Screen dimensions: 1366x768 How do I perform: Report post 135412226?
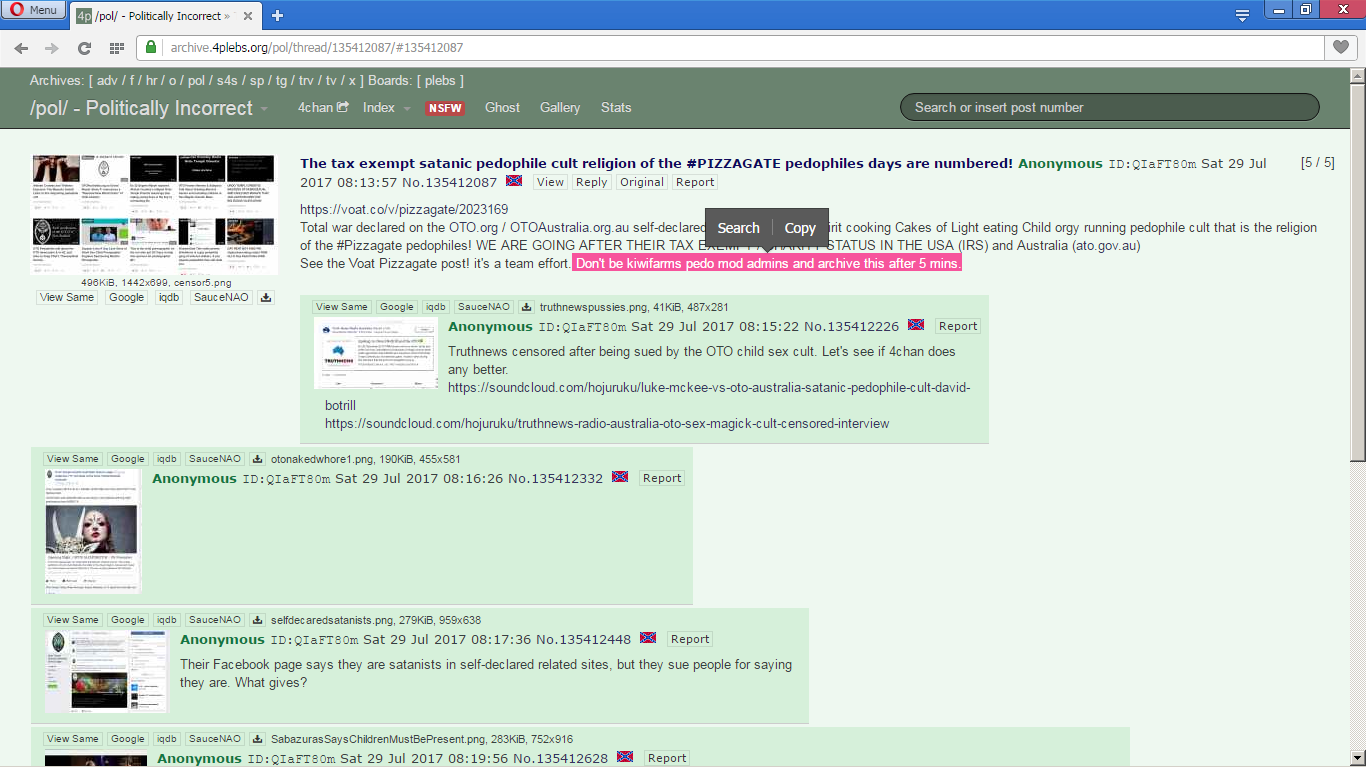pos(957,326)
